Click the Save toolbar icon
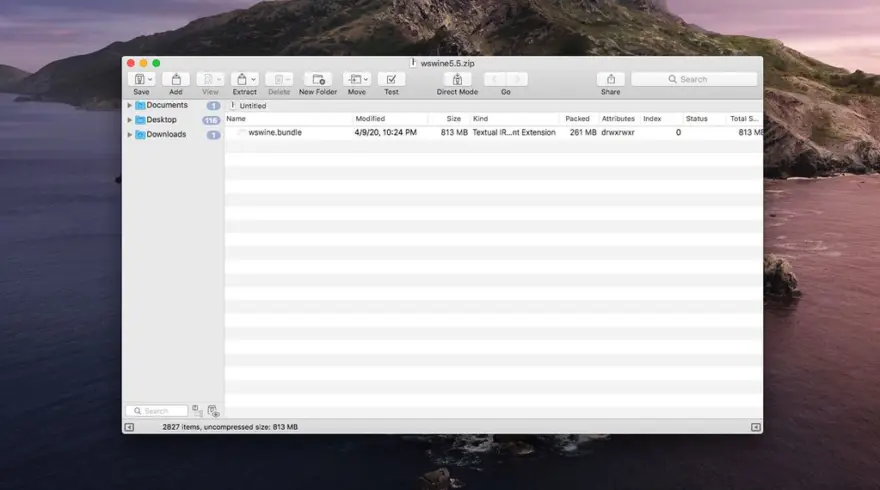This screenshot has height=490, width=880. click(x=139, y=79)
